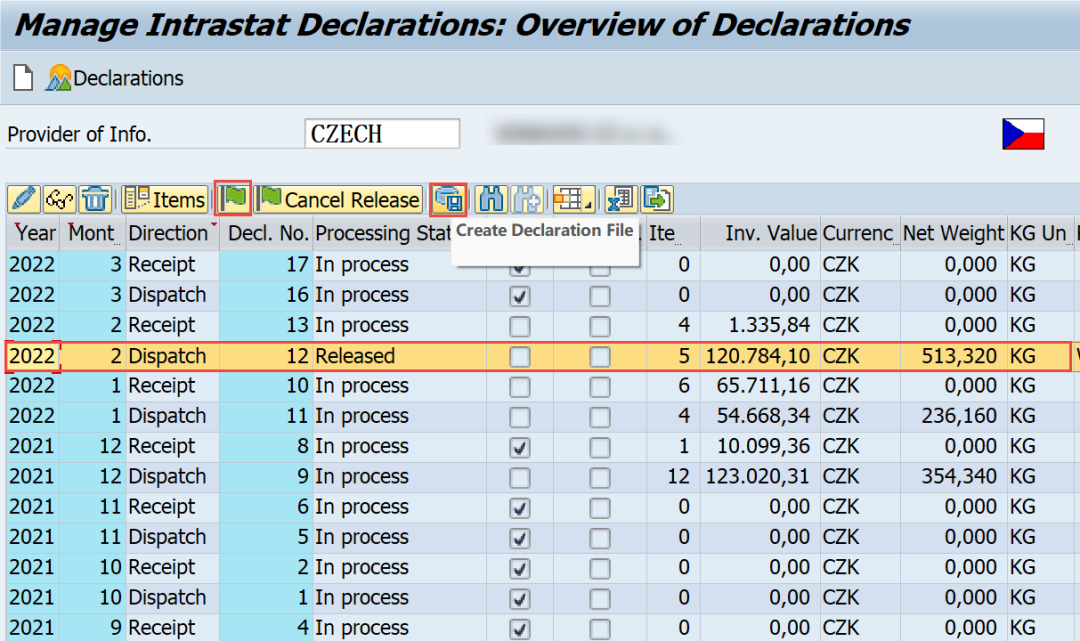Viewport: 1080px width, 641px height.
Task: Click the export to spreadsheet icon
Action: (621, 200)
